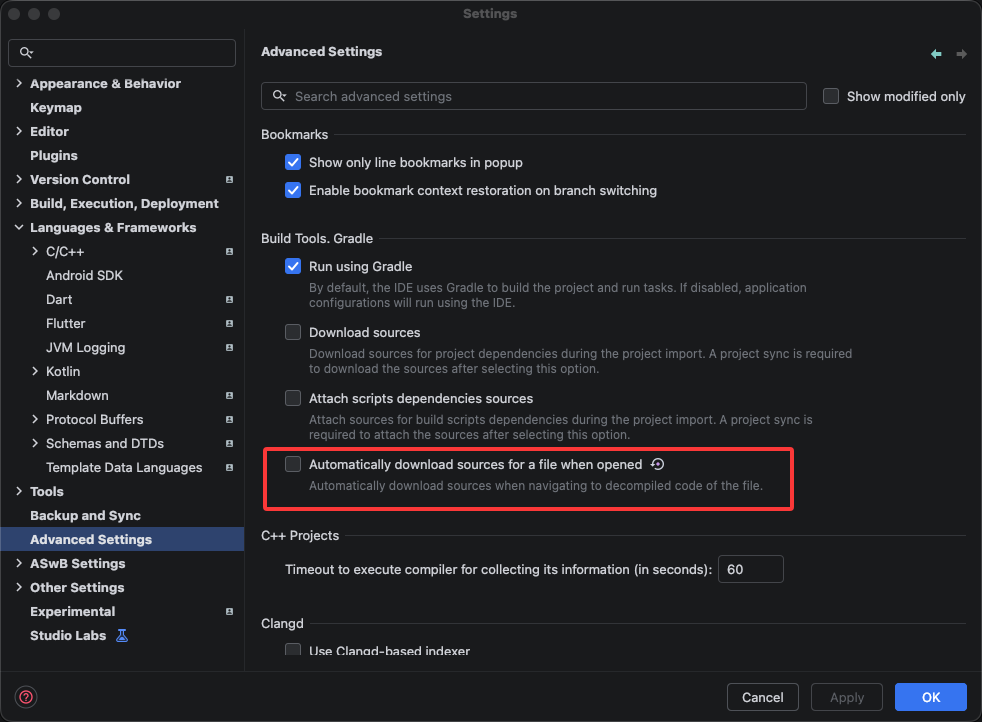Screen dimensions: 982x722
Task: Click the project-level icon beside Dart
Action: click(x=229, y=300)
